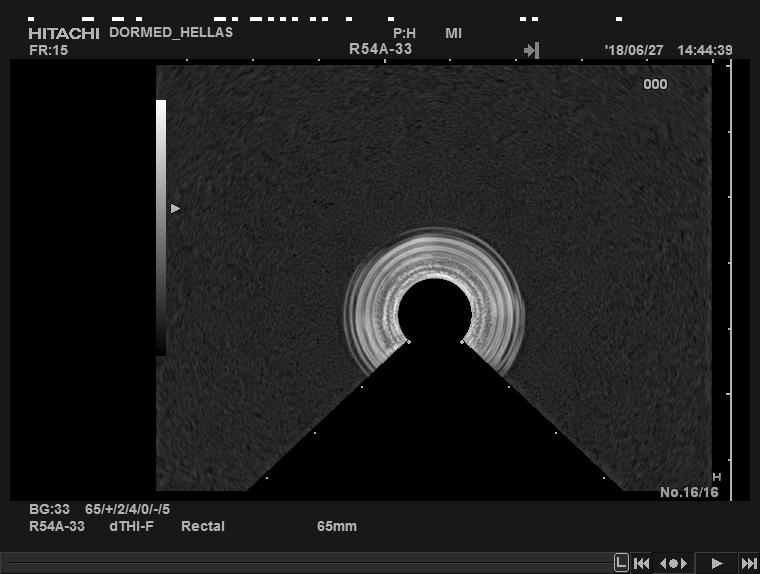
Task: Click the HITACHI logo
Action: click(x=64, y=33)
